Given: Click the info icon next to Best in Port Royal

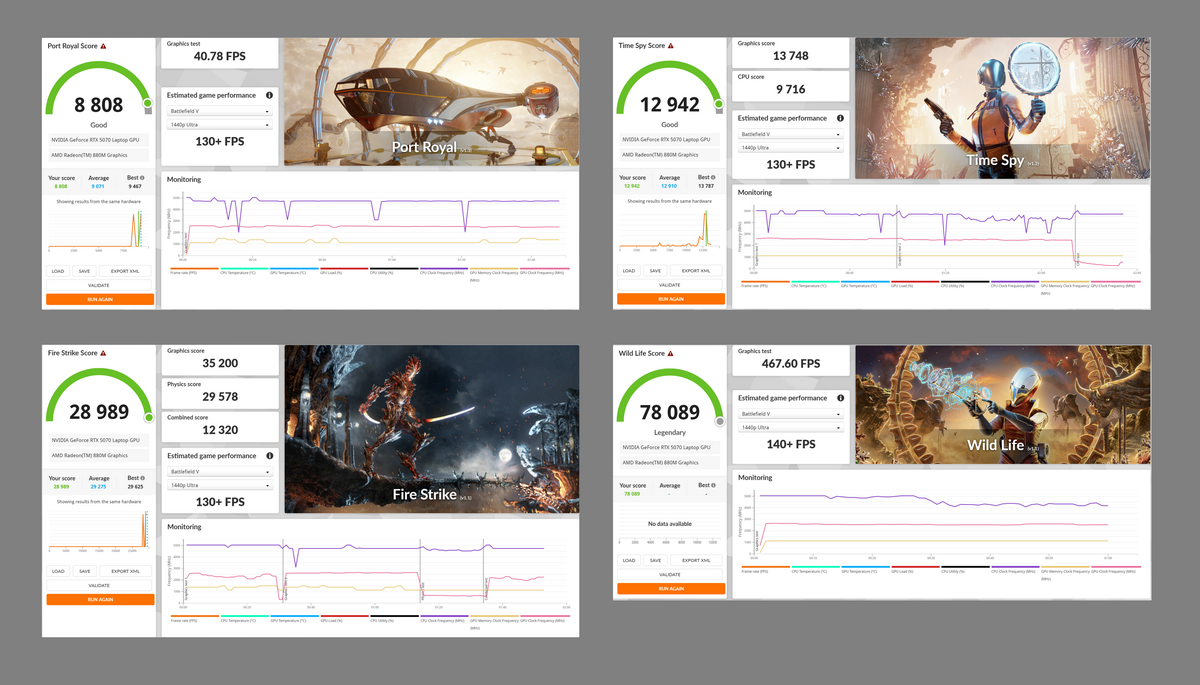Looking at the screenshot, I should click(143, 179).
